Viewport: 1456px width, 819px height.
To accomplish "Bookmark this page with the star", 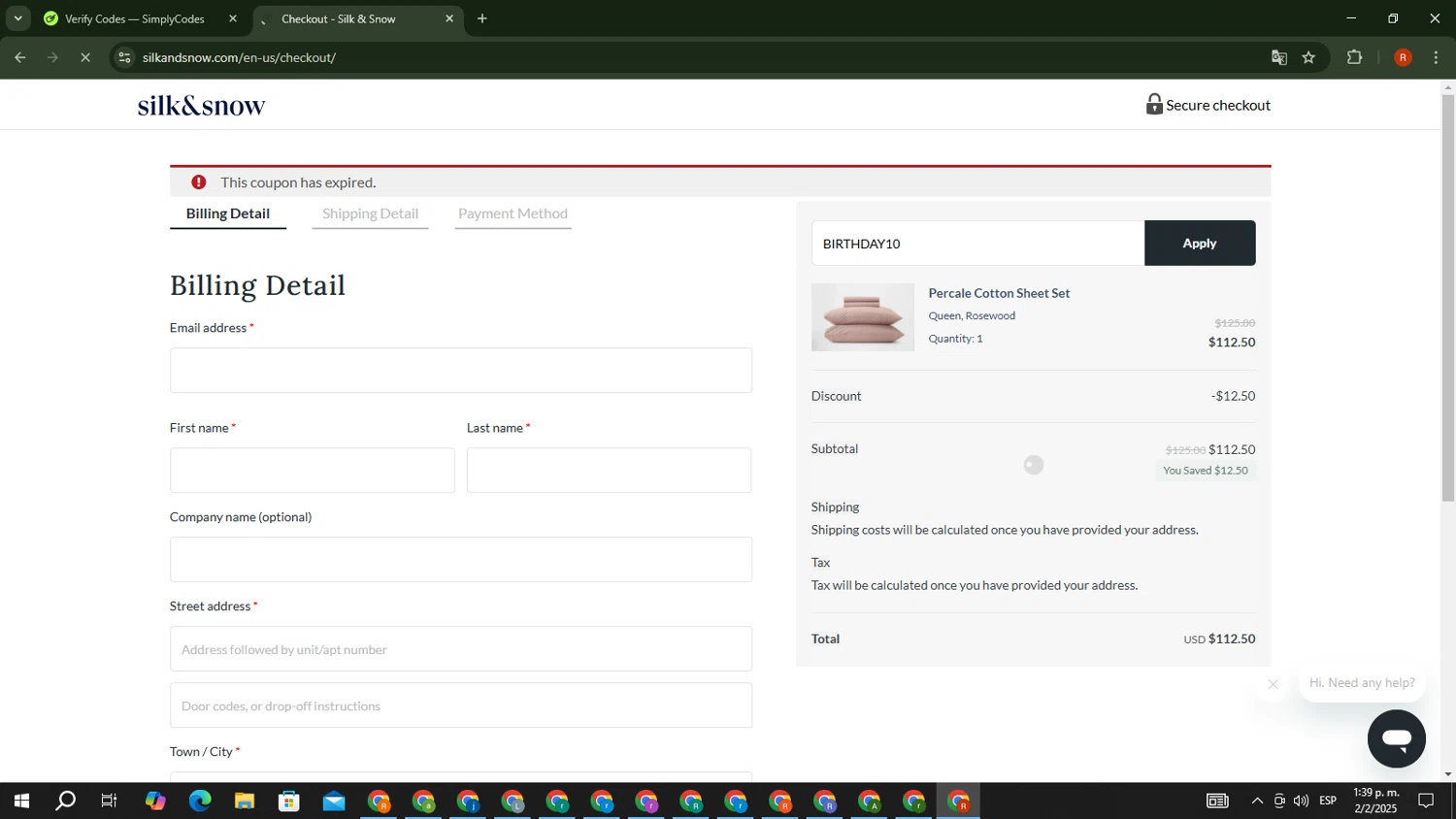I will pos(1308,57).
